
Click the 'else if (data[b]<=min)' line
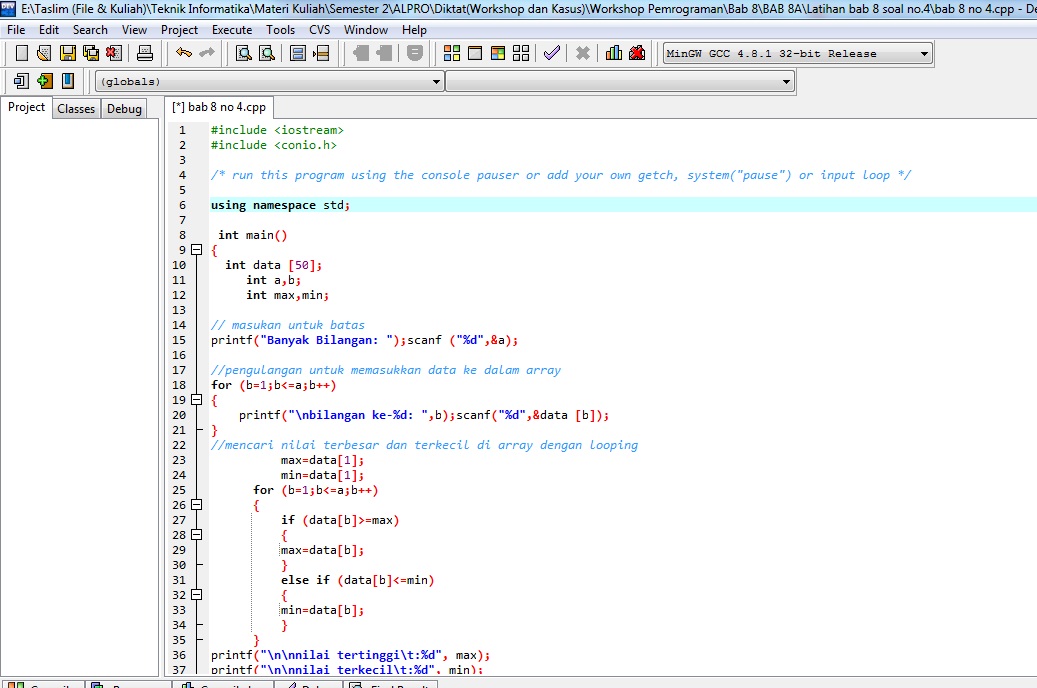coord(358,580)
